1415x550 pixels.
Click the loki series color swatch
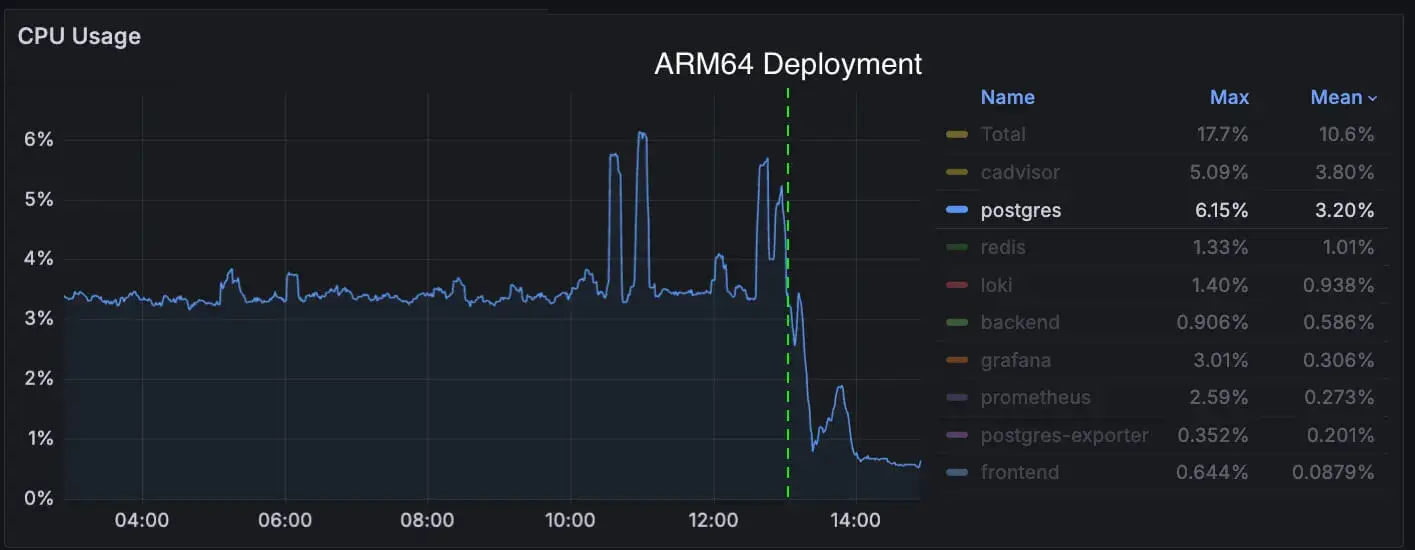click(957, 285)
